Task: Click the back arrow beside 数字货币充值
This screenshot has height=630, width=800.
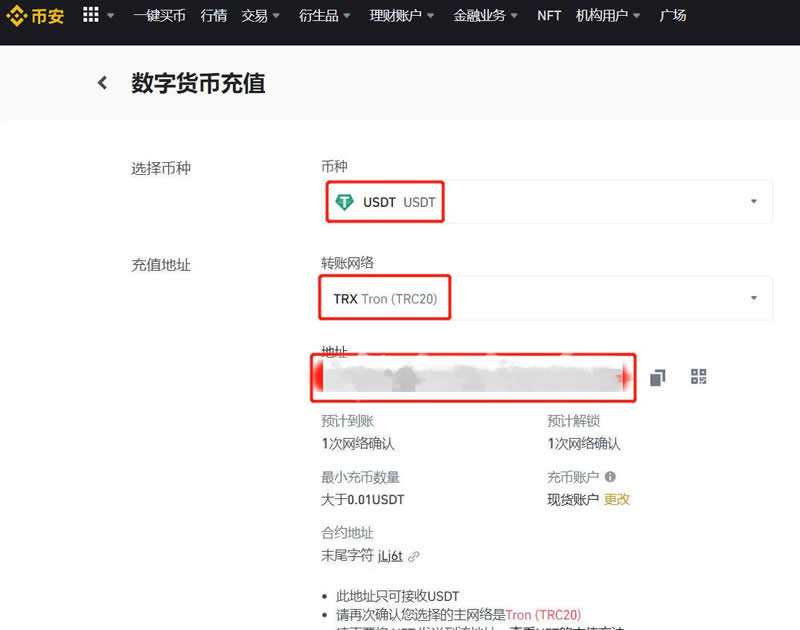Action: [102, 82]
